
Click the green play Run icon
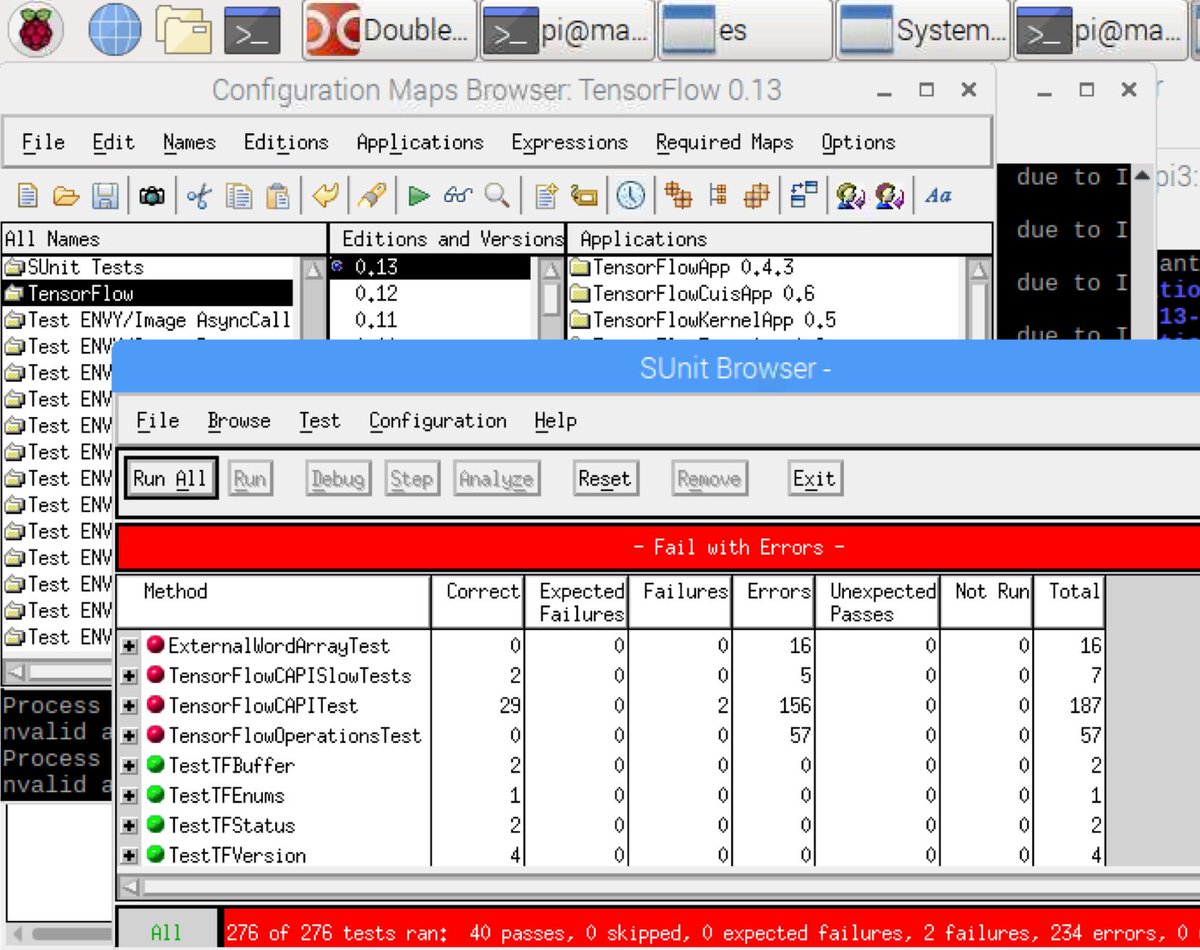click(419, 196)
